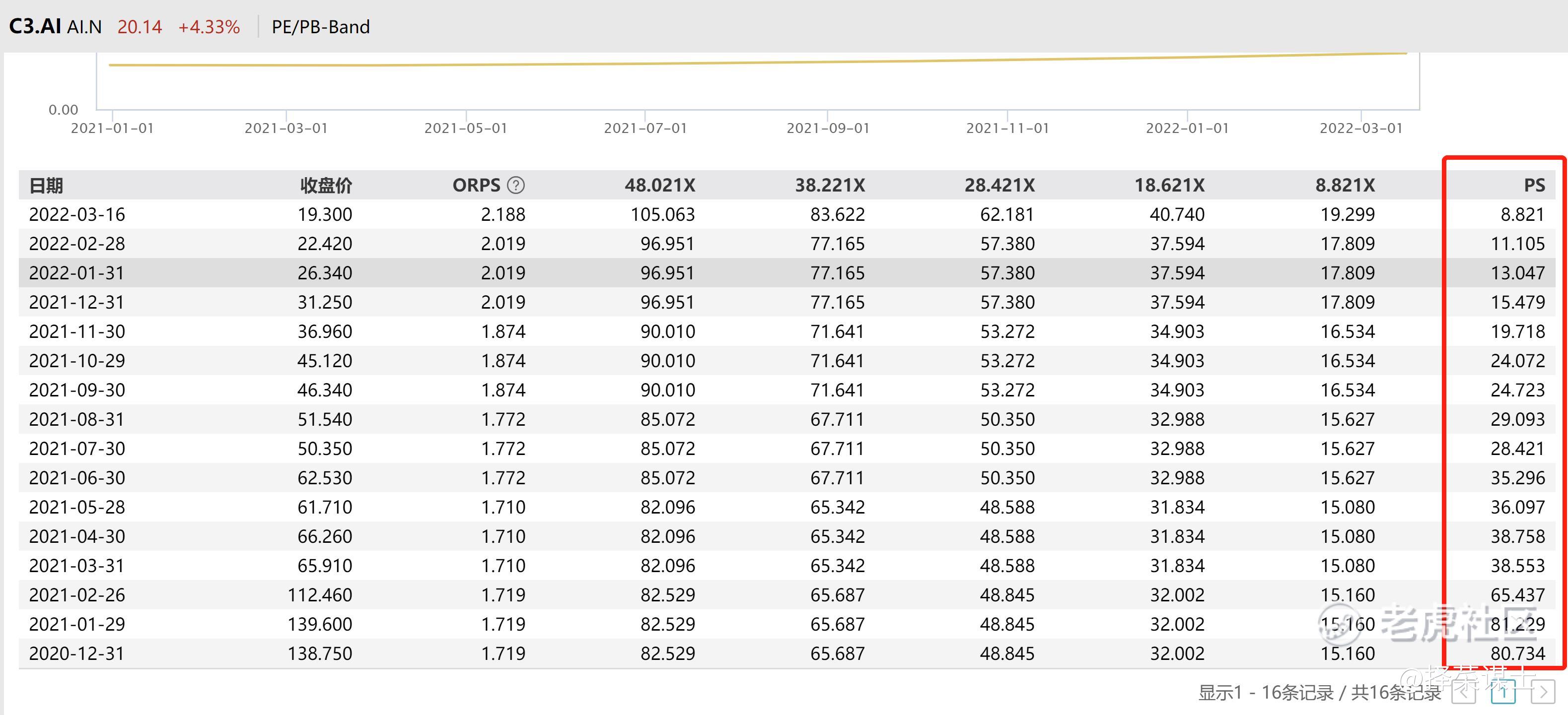
Task: Click the C3.AI stock name
Action: 35,27
